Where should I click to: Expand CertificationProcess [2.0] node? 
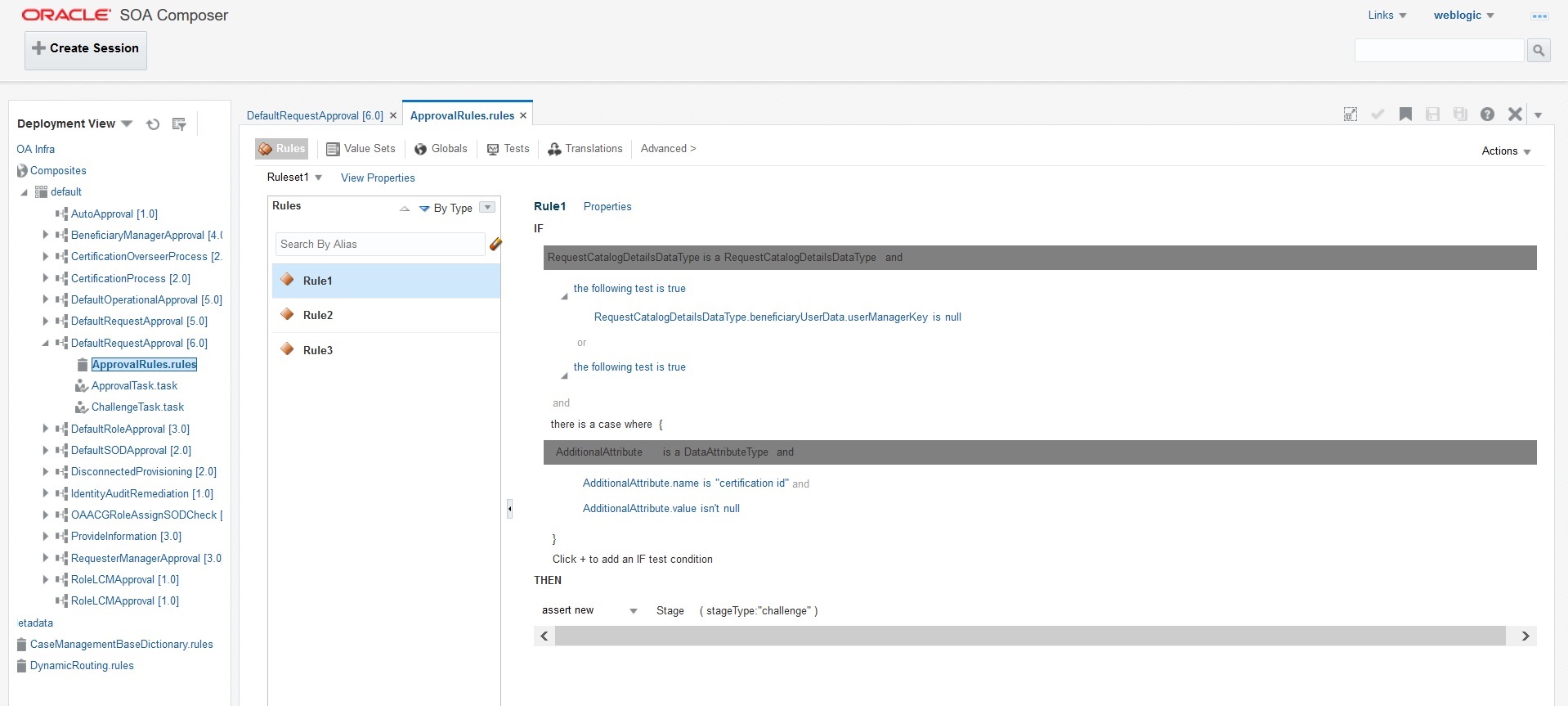[x=46, y=278]
